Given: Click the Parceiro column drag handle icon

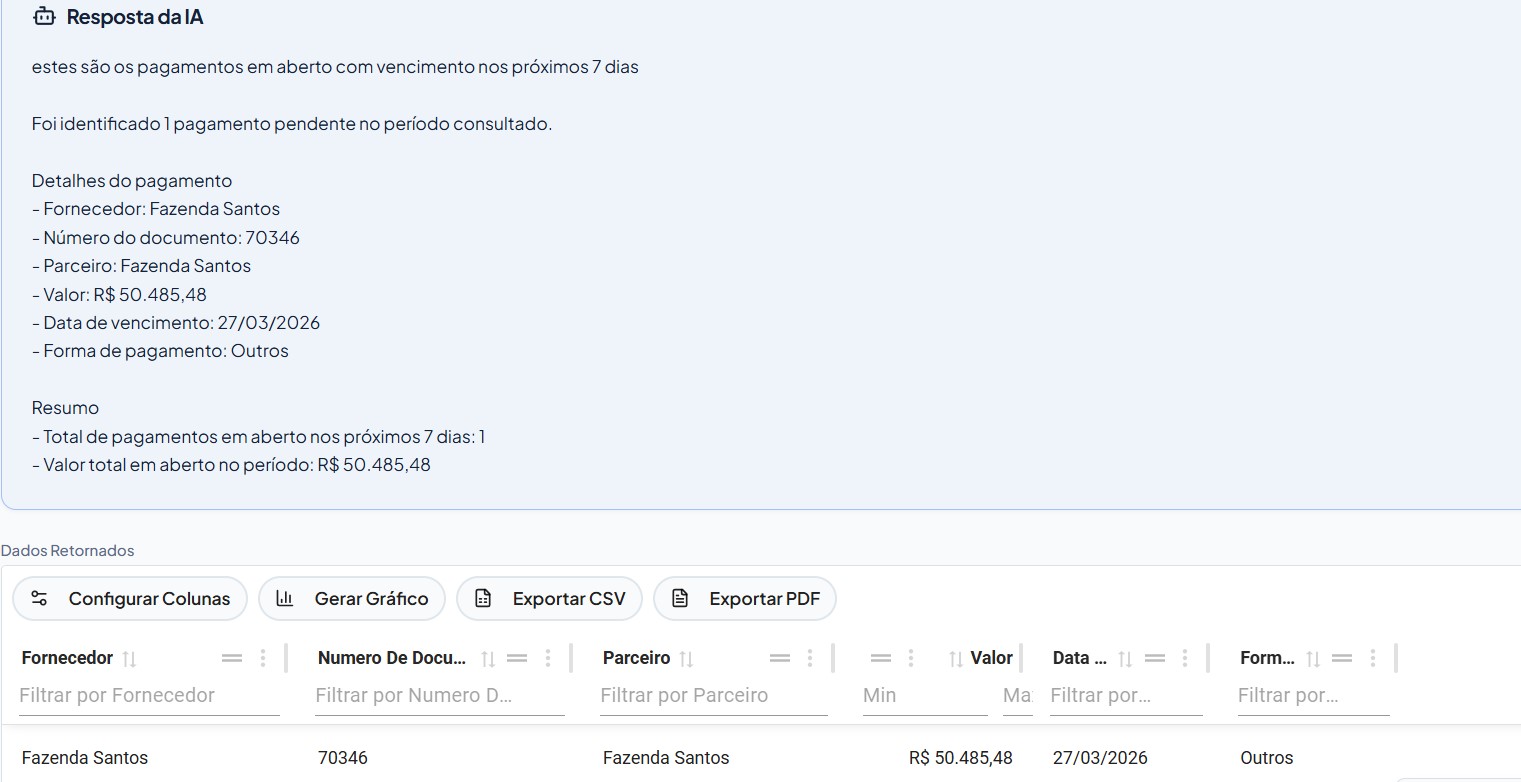Looking at the screenshot, I should pos(780,658).
